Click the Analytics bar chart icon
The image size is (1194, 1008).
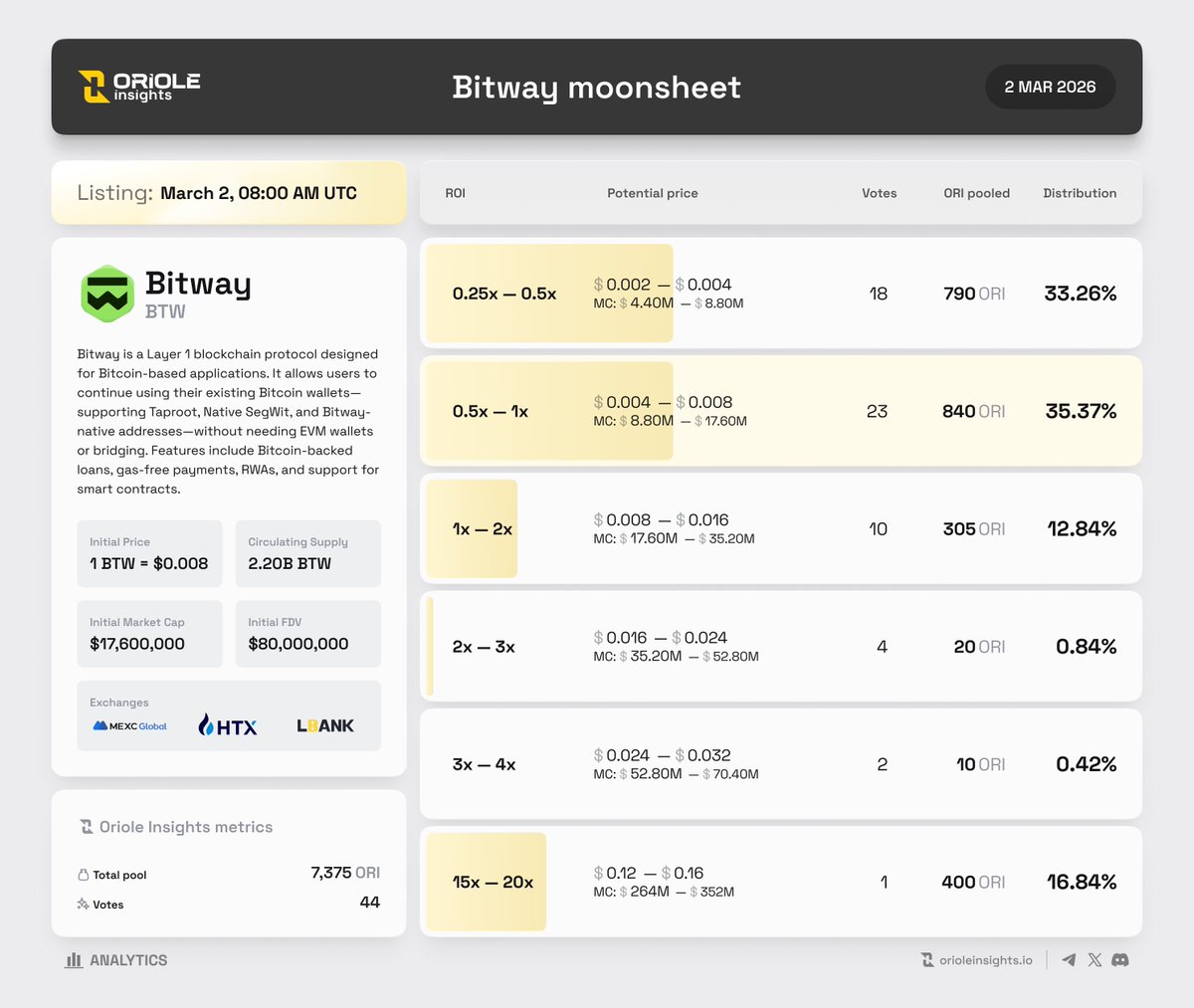coord(74,960)
